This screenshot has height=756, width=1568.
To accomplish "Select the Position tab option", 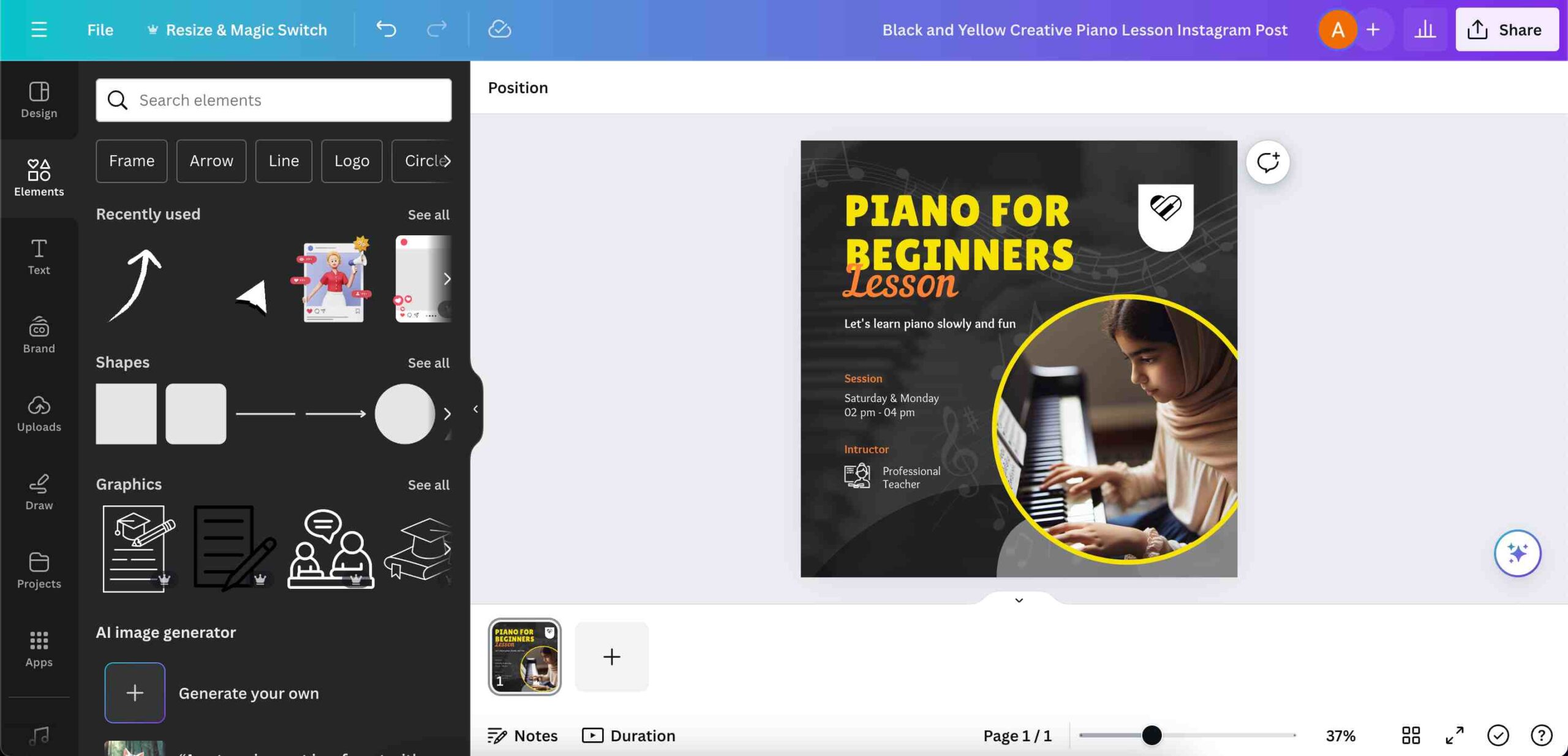I will point(517,87).
